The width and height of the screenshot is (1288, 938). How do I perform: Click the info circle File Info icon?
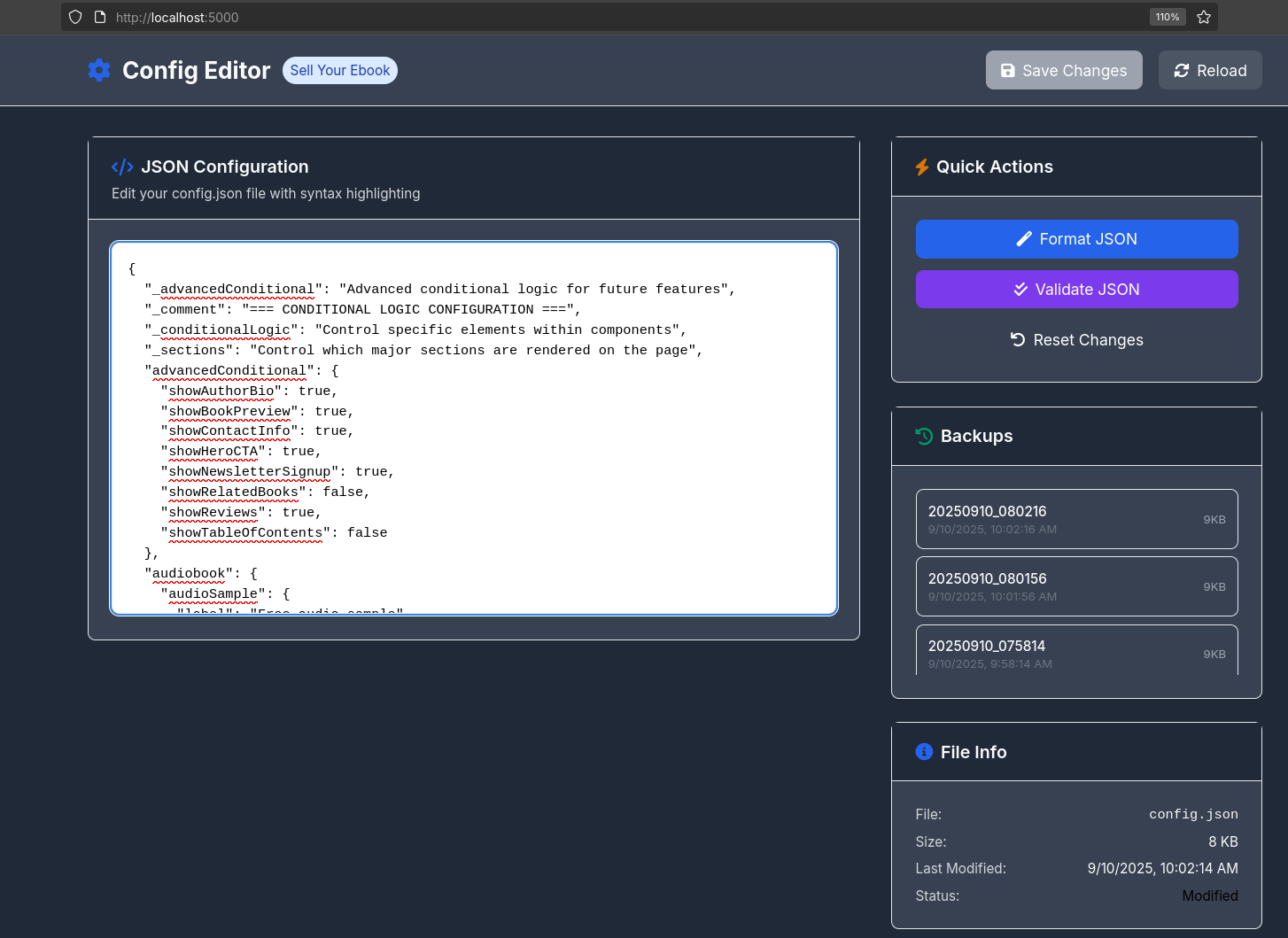pos(924,751)
